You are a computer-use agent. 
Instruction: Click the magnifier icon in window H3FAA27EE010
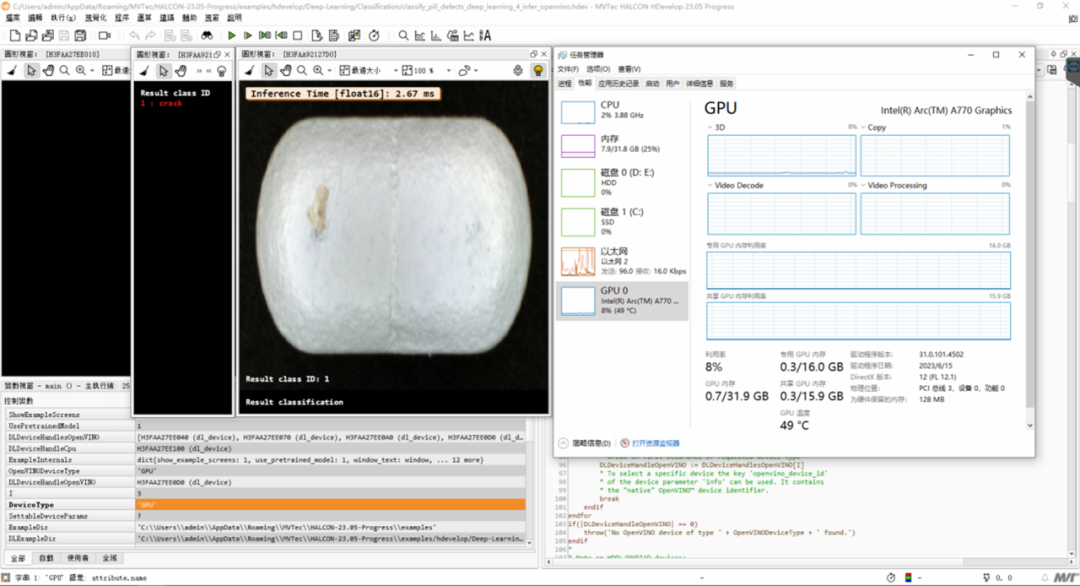65,70
